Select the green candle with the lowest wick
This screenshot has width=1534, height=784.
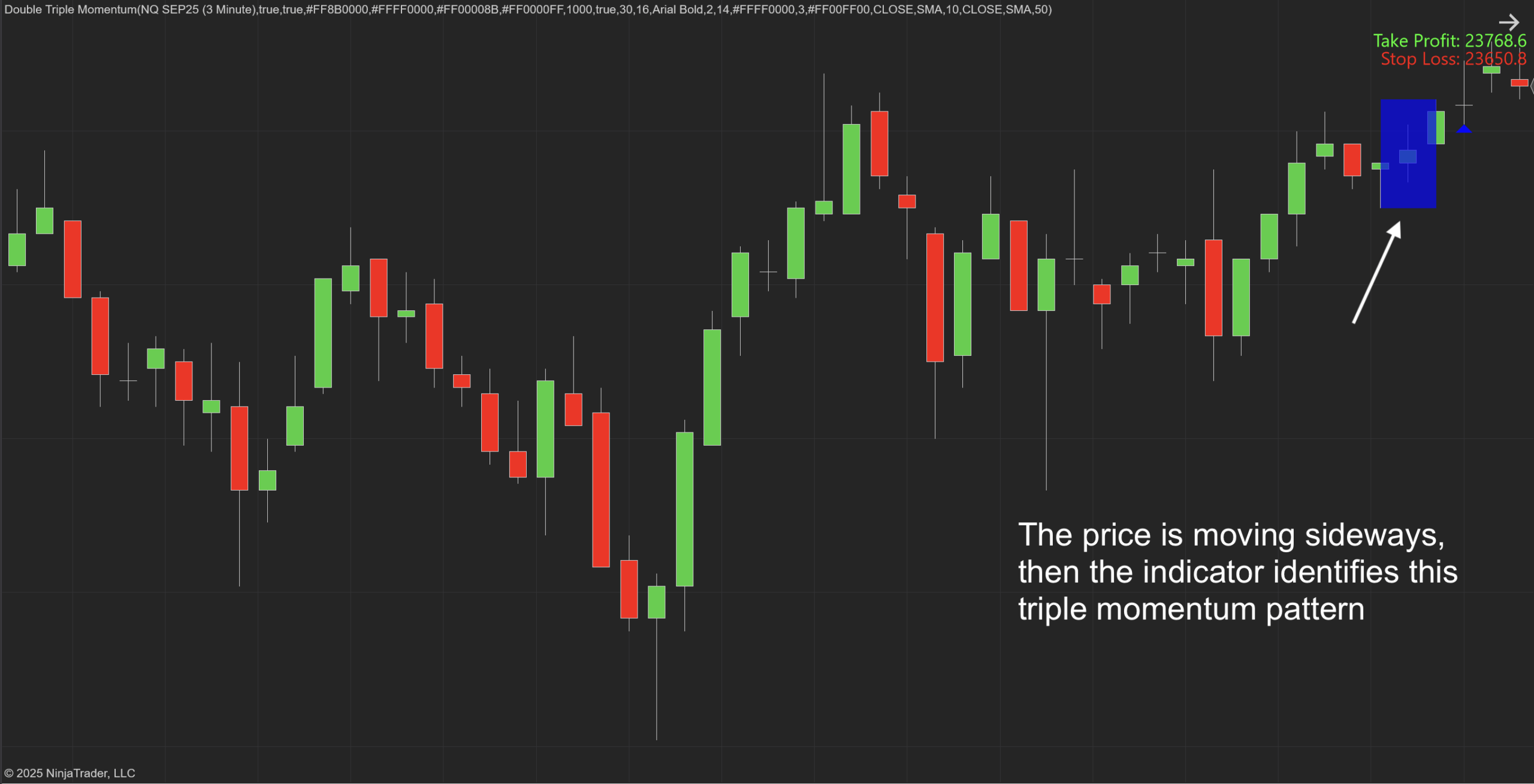(656, 601)
